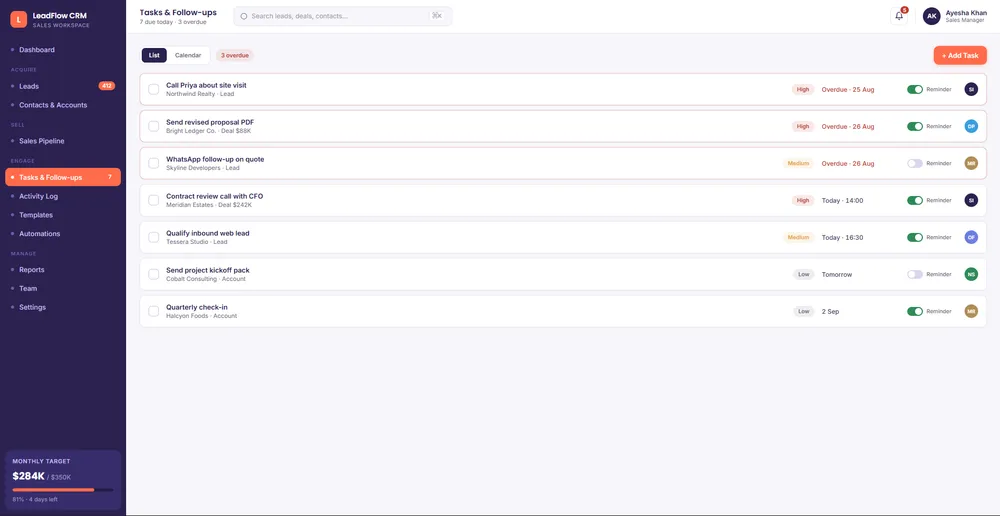Filter by the 3 overdue chip
The width and height of the screenshot is (1000, 516).
point(235,55)
